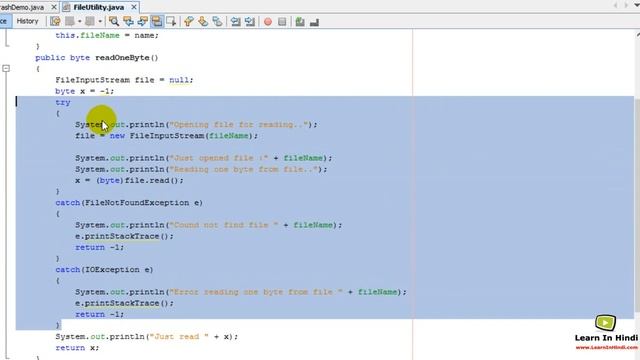The height and width of the screenshot is (360, 640).
Task: Open the Forward history dropdown arrow
Action: pyautogui.click(x=100, y=22)
